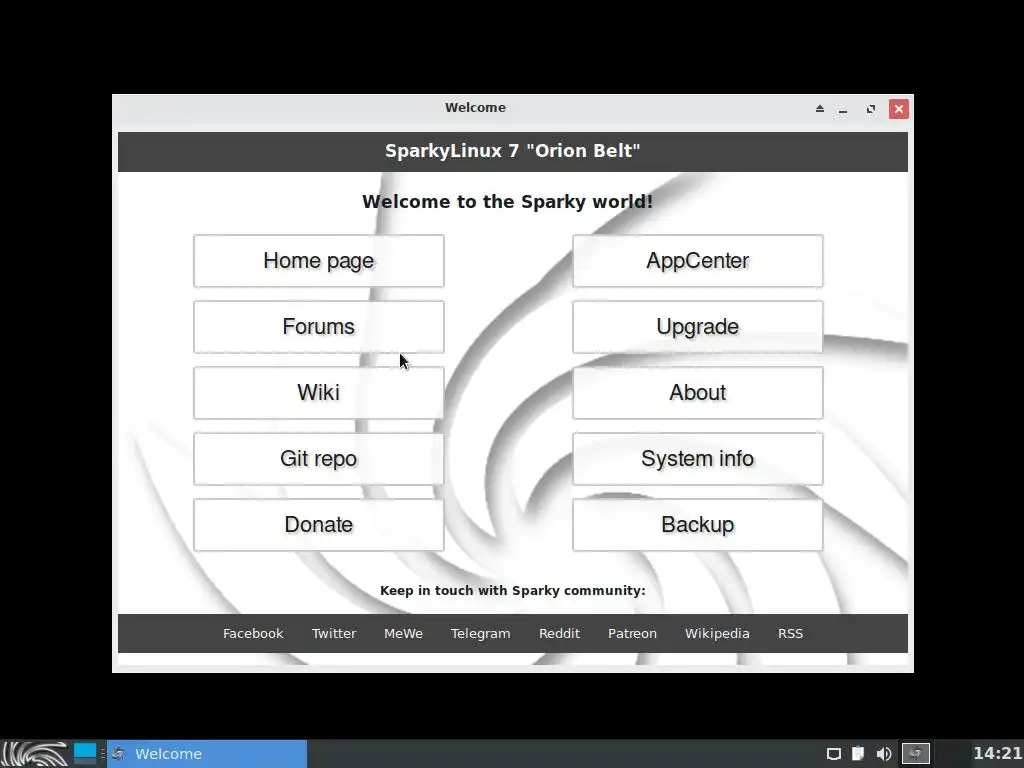Visit the MeWe link

404,633
